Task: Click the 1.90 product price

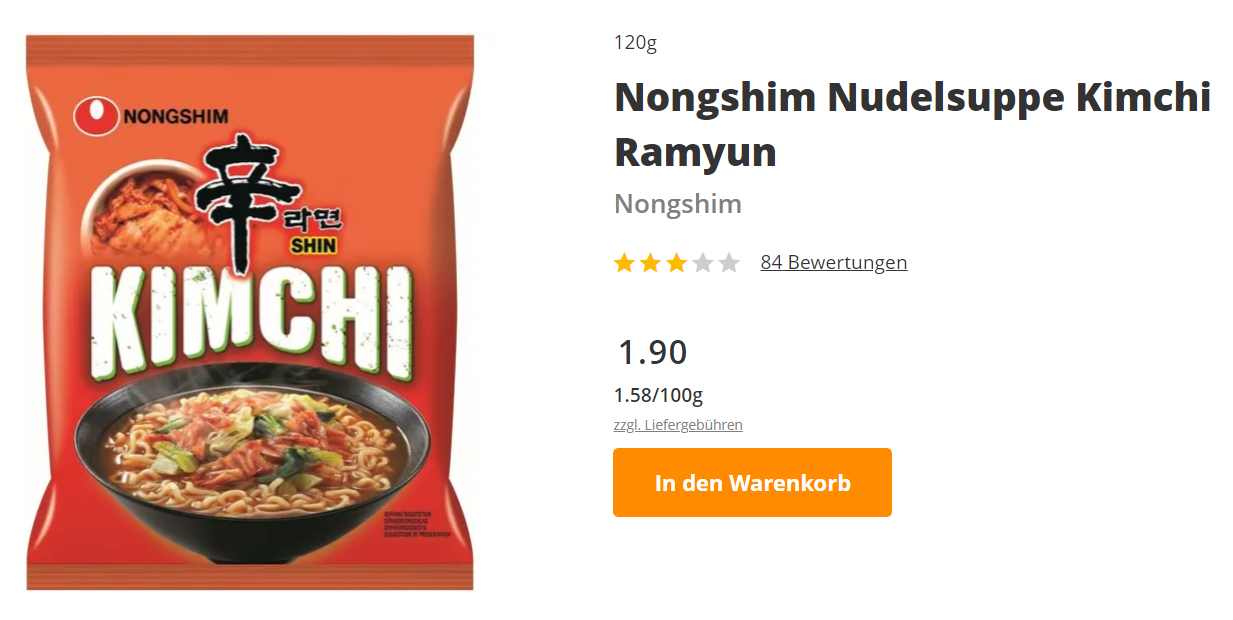Action: tap(652, 353)
